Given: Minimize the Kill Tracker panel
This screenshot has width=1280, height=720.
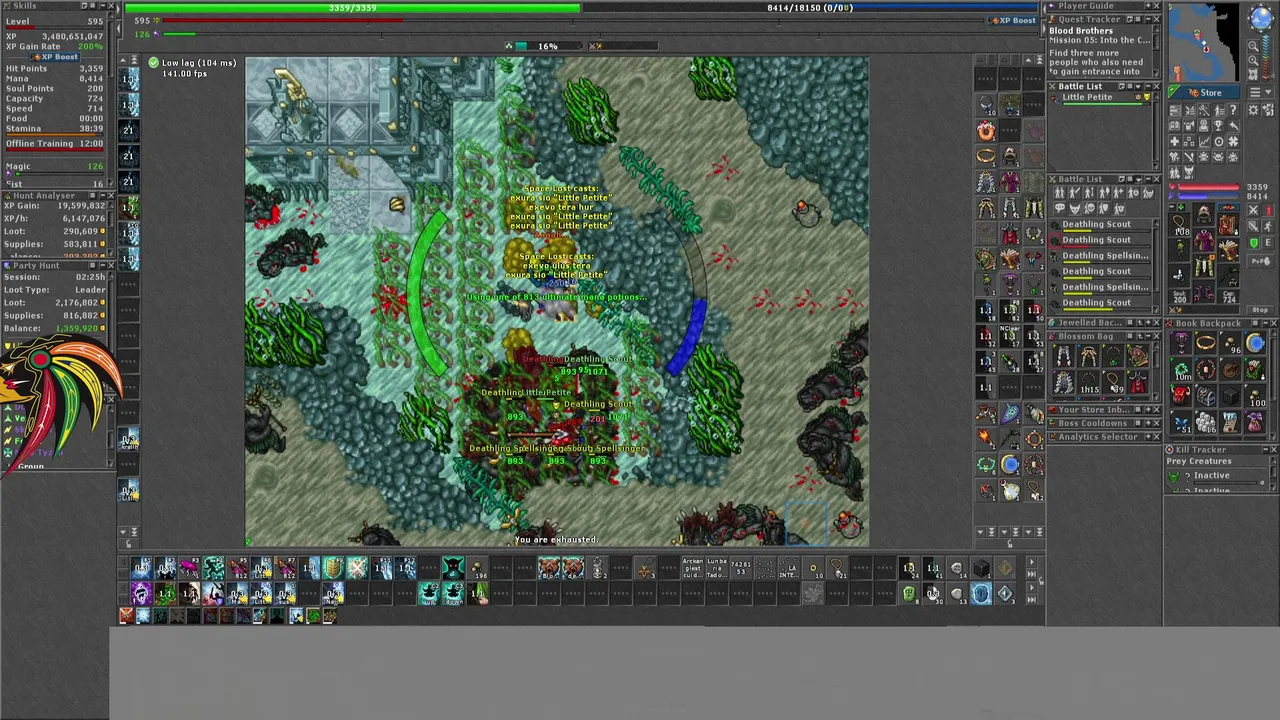Looking at the screenshot, I should click(1265, 449).
